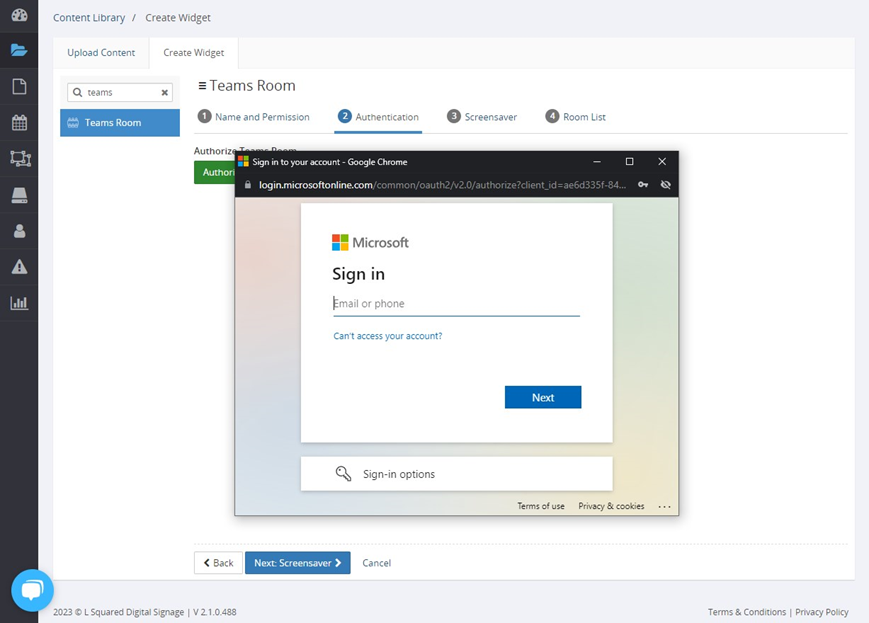Open Terms of use in popup
This screenshot has height=623, width=869.
click(541, 506)
